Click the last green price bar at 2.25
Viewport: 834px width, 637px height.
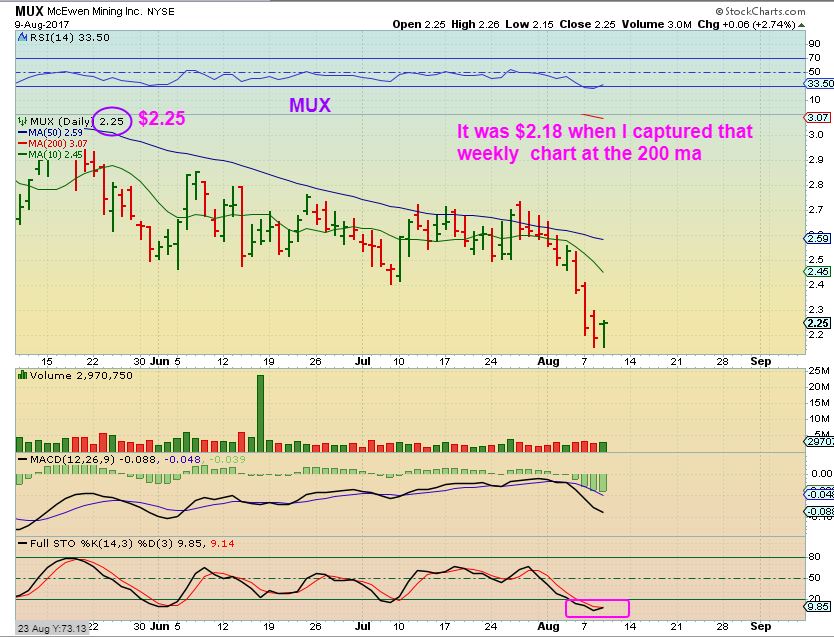604,334
